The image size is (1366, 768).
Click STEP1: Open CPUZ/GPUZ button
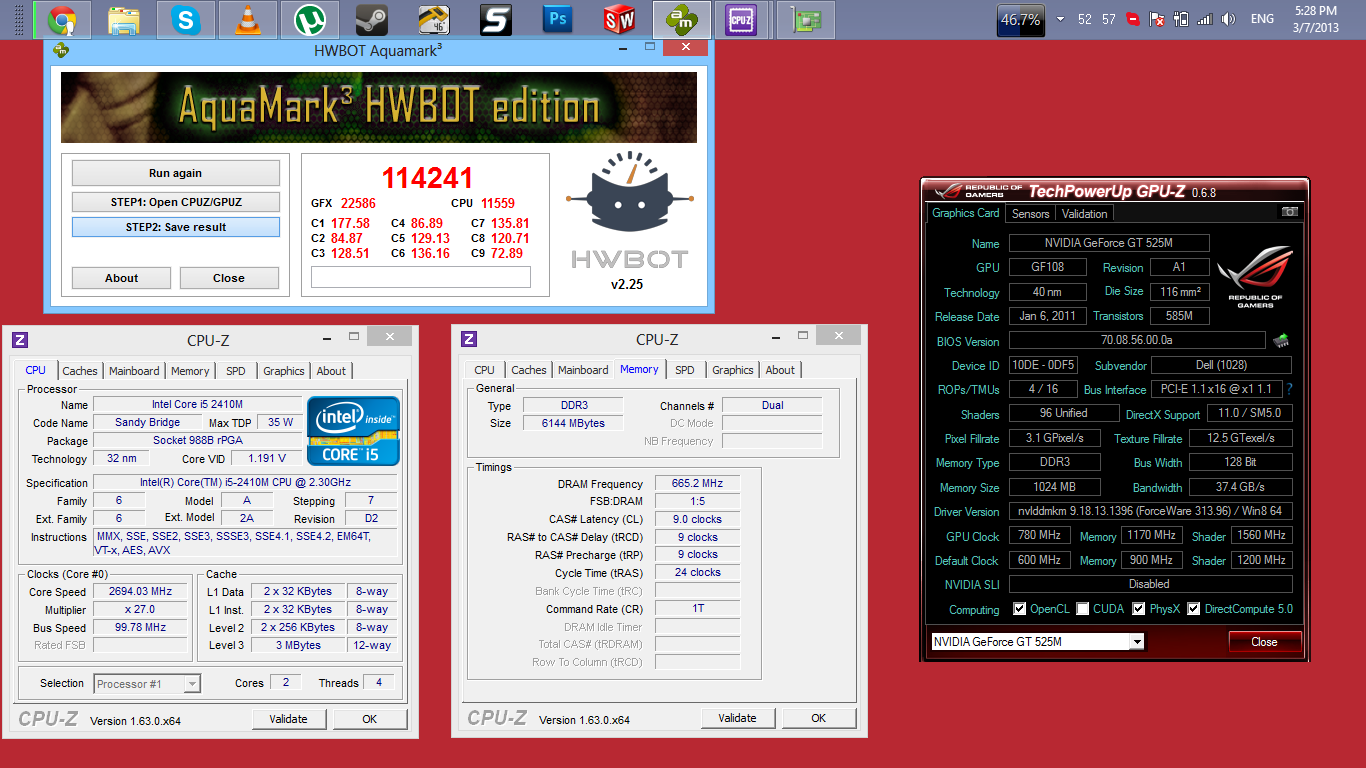click(175, 202)
